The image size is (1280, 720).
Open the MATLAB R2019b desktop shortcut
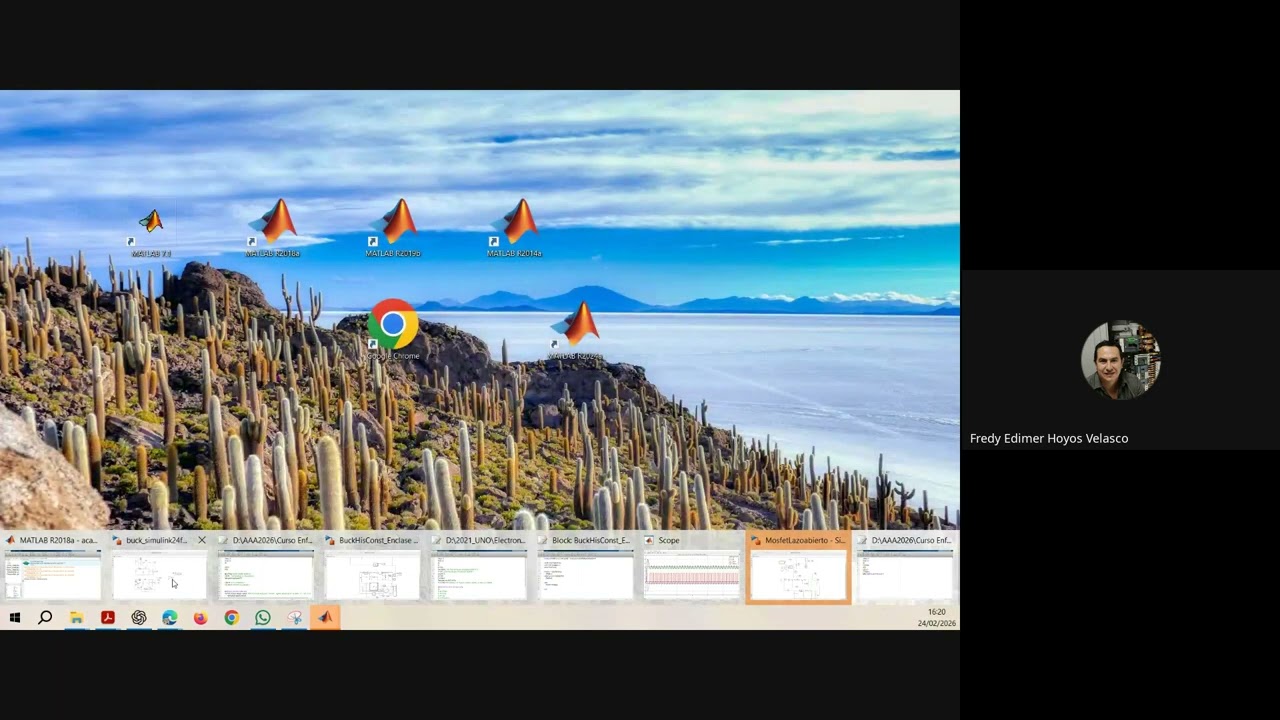393,228
